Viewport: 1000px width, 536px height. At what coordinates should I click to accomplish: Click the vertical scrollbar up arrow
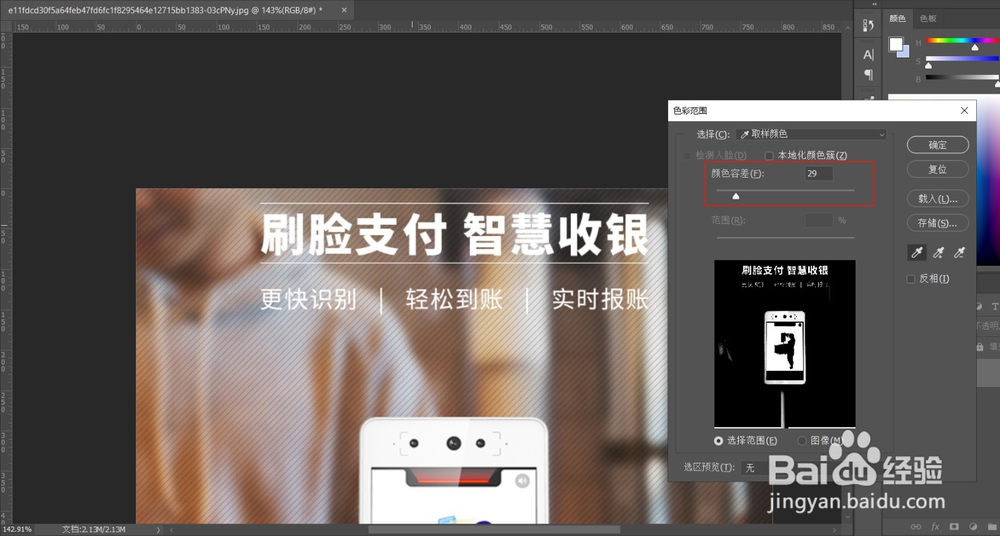(848, 28)
